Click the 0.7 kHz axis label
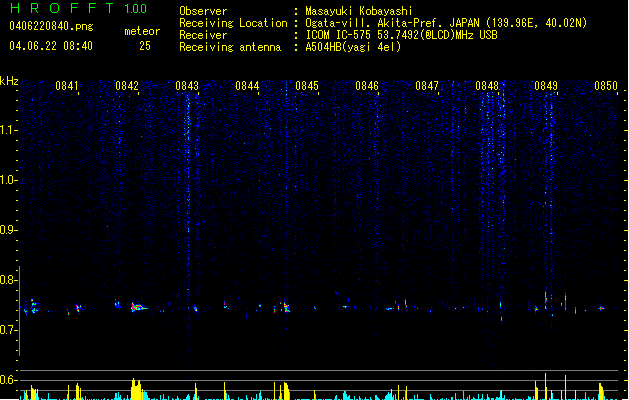This screenshot has width=629, height=400. (x=9, y=330)
